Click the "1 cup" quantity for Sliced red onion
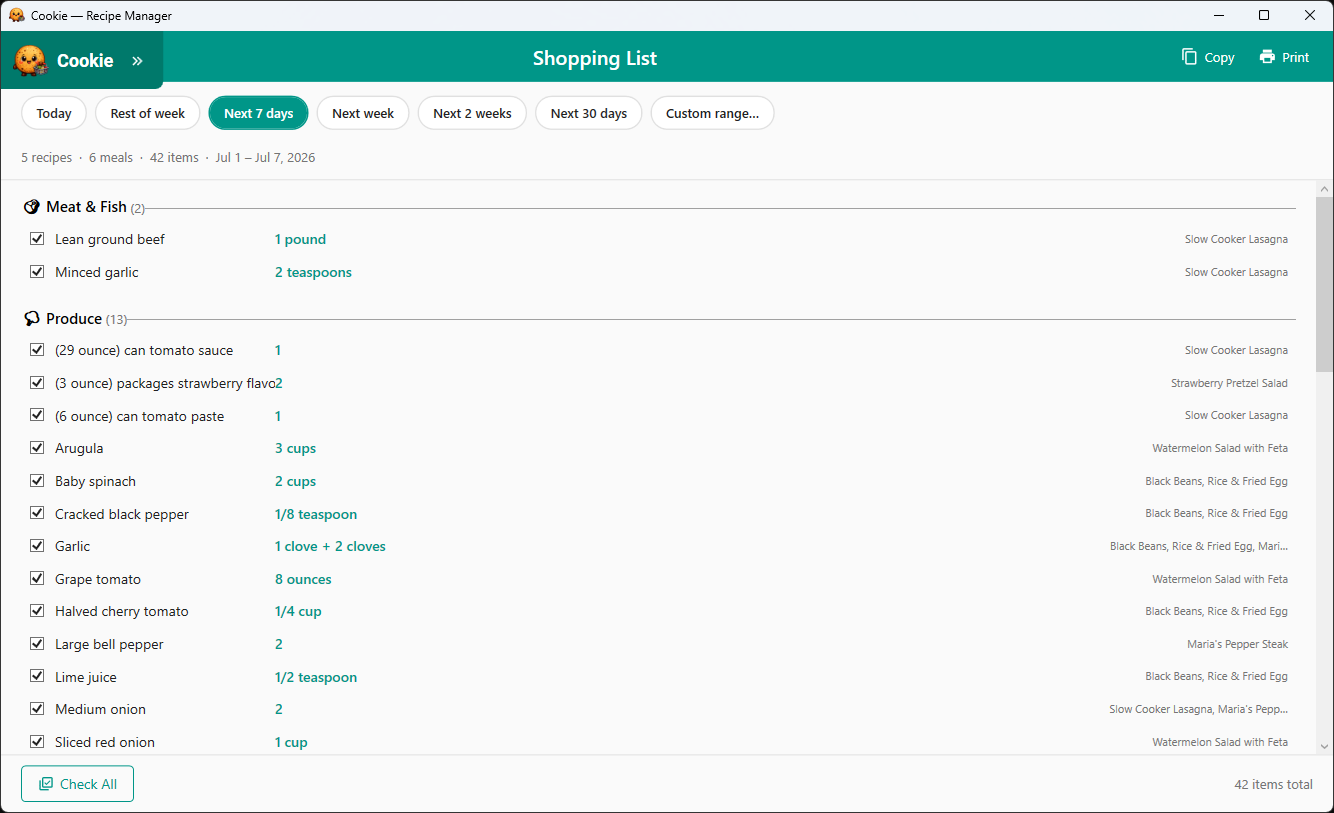Screen dimensions: 1334x813 point(291,743)
